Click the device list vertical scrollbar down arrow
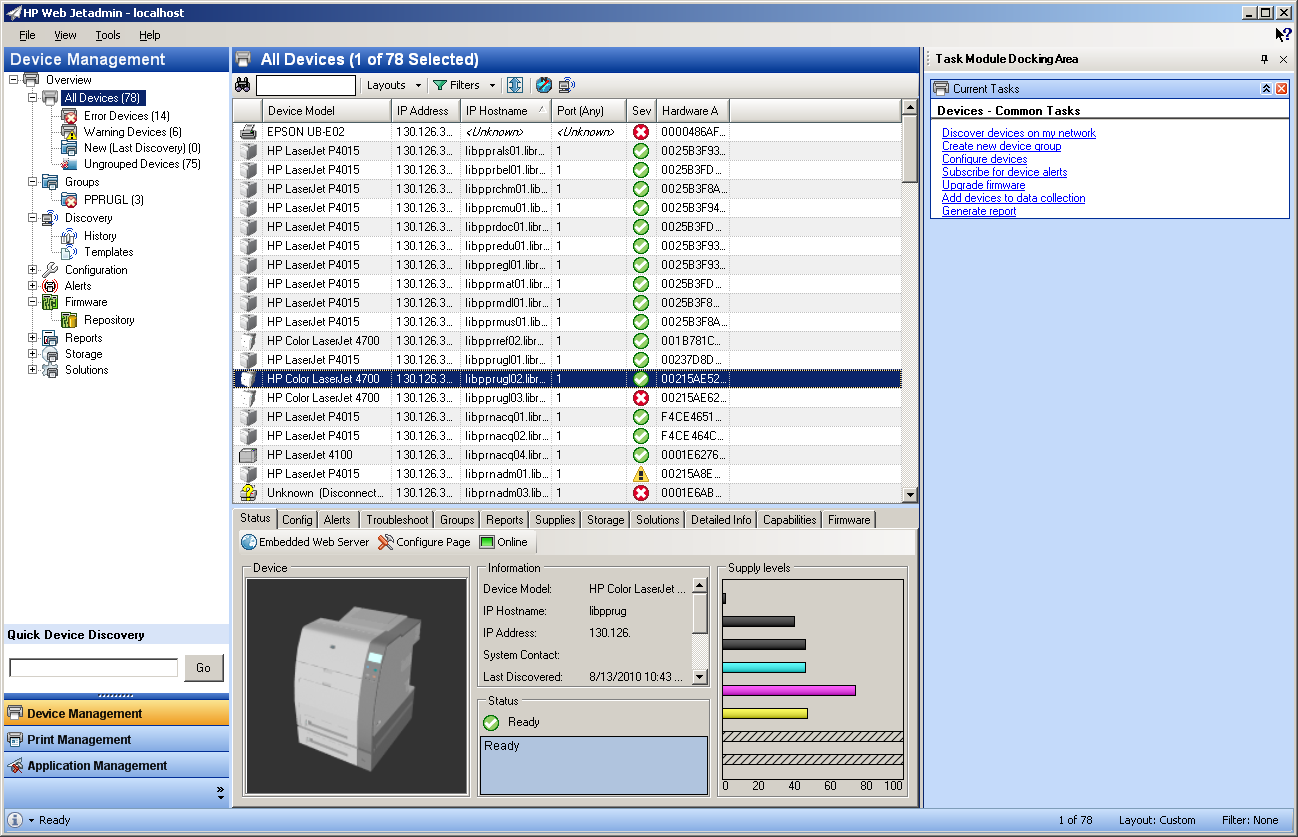This screenshot has height=837, width=1298. [910, 493]
